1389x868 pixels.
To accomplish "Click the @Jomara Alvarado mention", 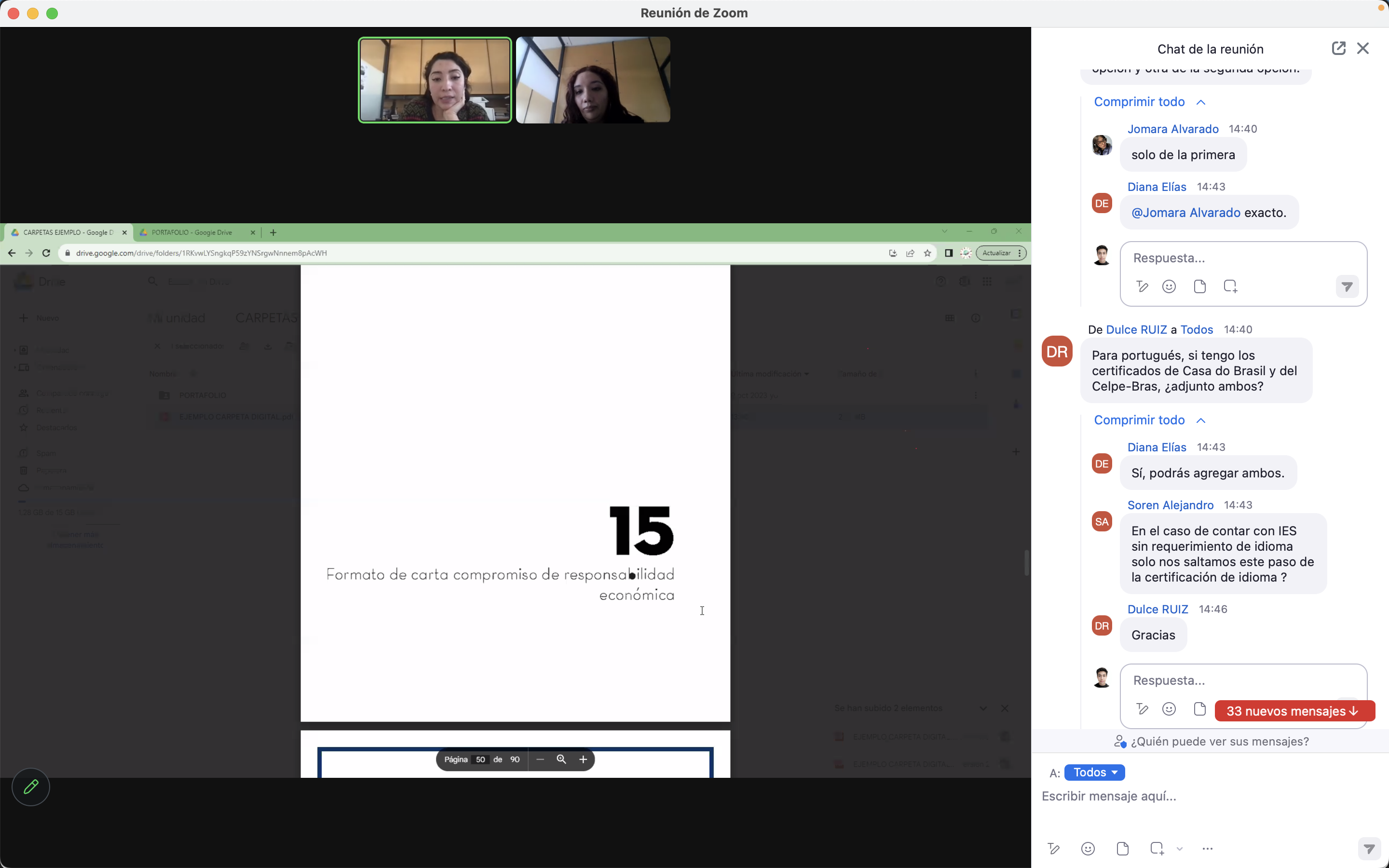I will pos(1185,213).
